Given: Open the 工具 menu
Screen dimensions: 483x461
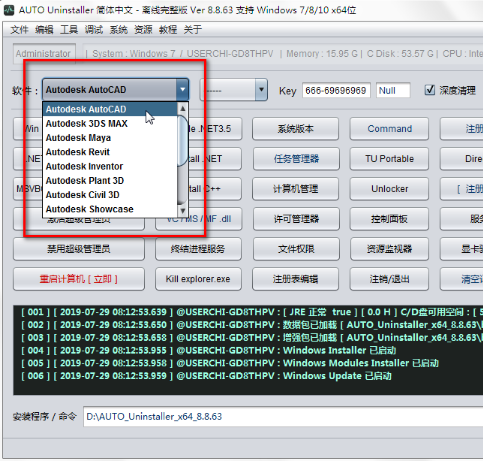Looking at the screenshot, I should tap(69, 30).
